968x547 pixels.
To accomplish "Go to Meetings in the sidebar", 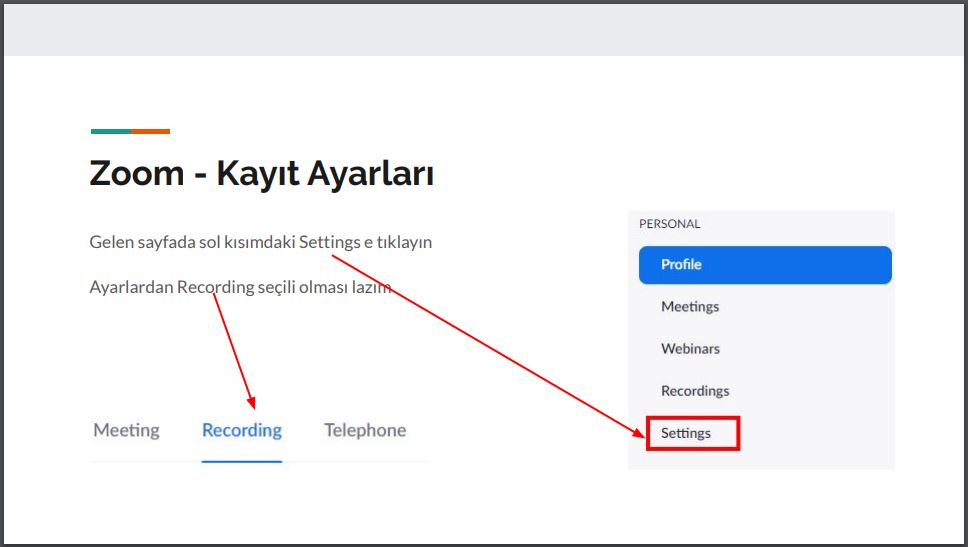I will point(690,307).
